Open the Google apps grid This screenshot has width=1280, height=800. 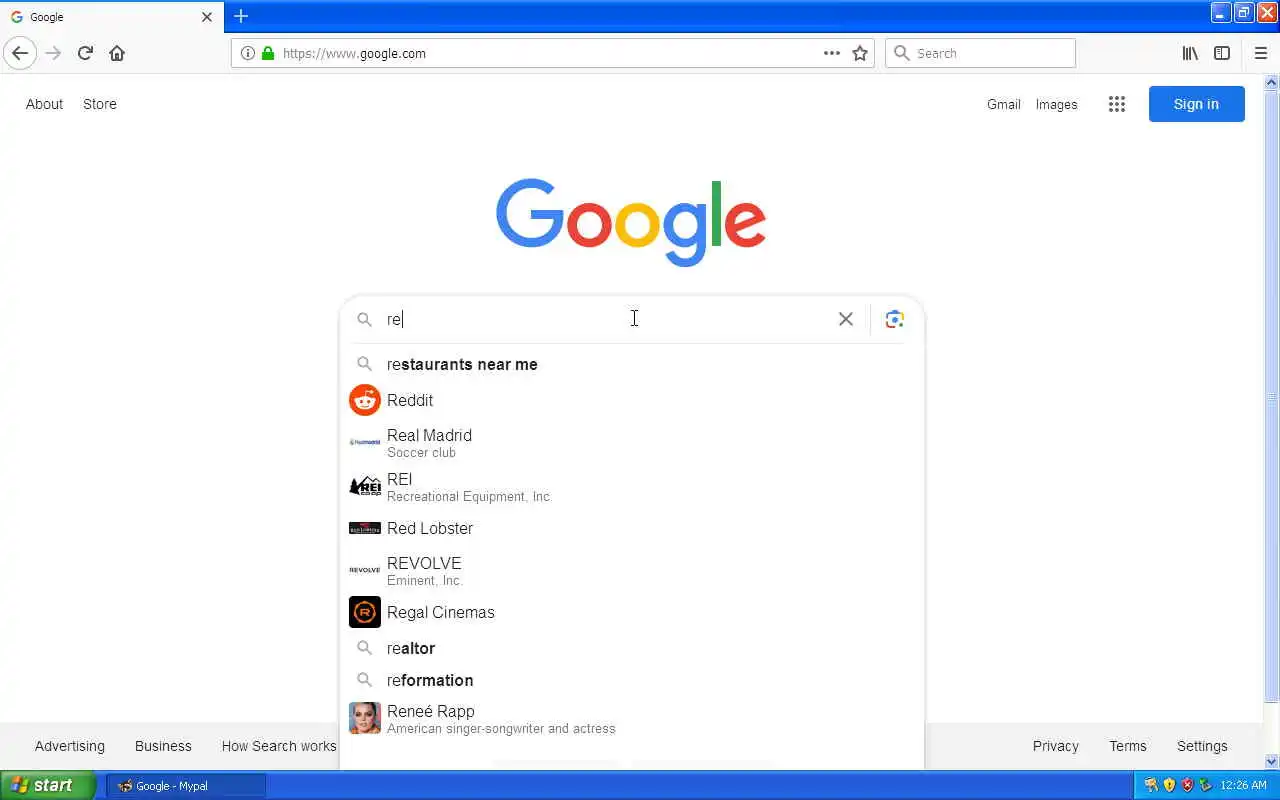[x=1117, y=104]
